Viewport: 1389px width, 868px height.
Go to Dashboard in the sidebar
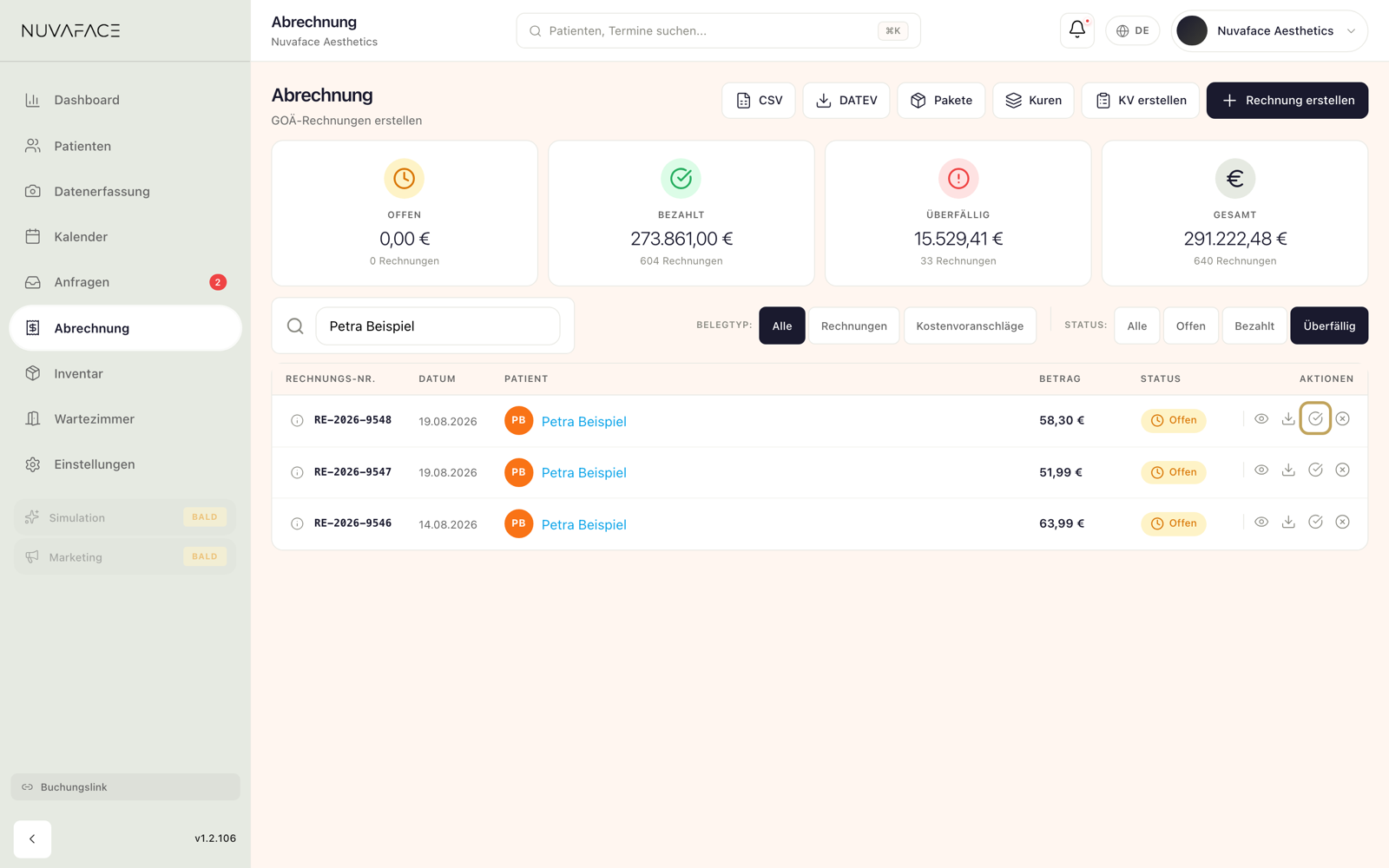(x=126, y=101)
